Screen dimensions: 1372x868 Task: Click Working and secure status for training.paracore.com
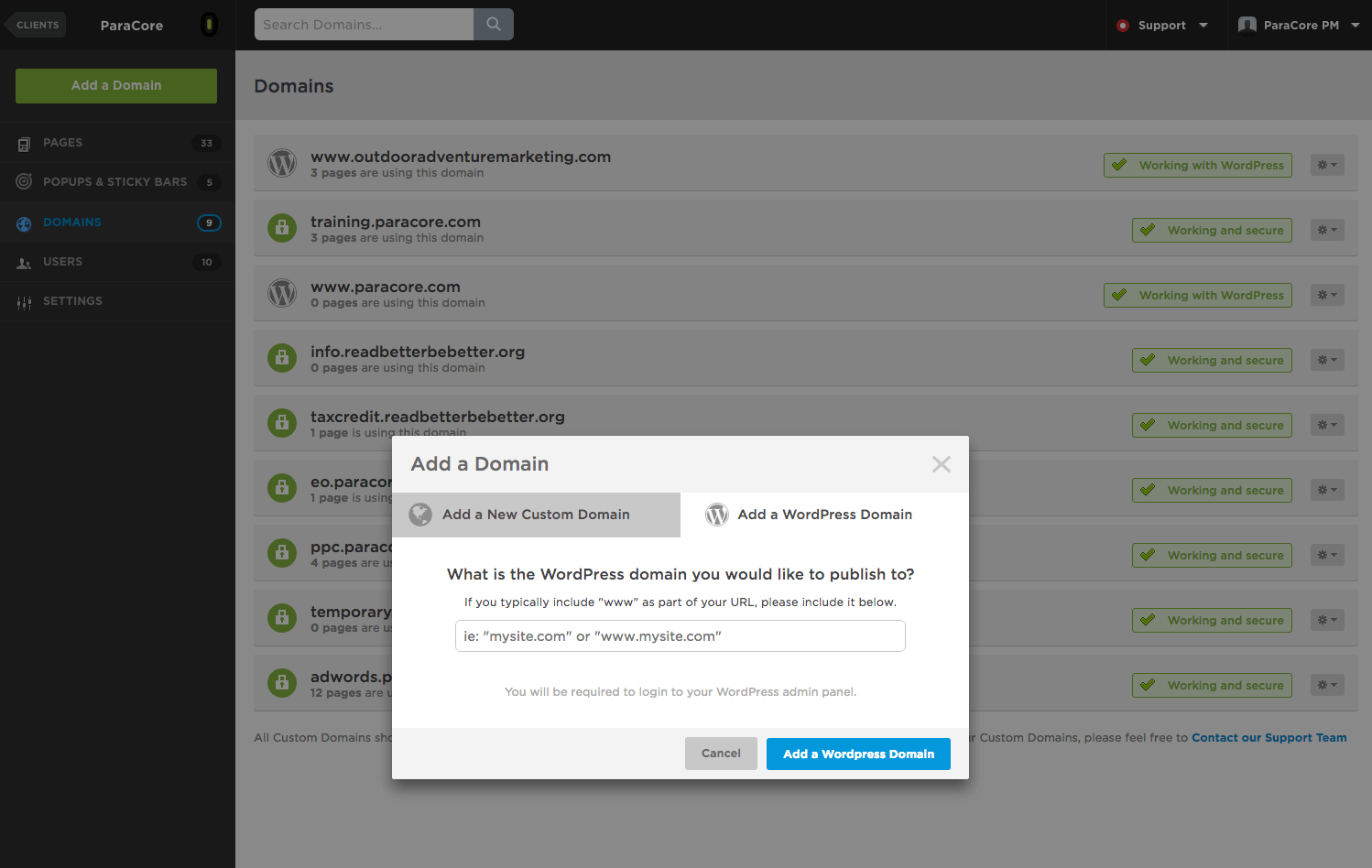[x=1212, y=230]
